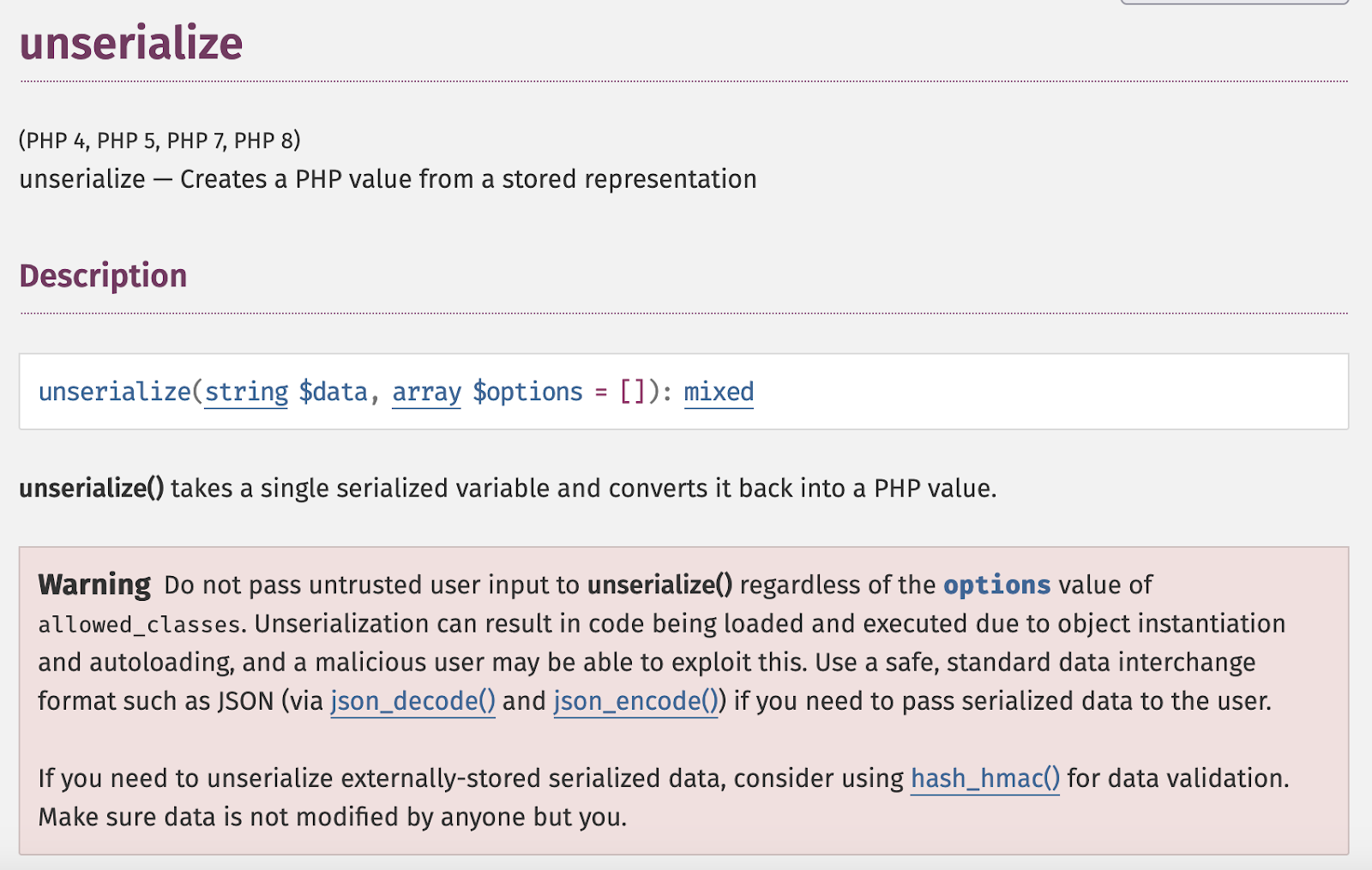This screenshot has height=870, width=1372.
Task: Open the mixed return type link
Action: click(x=719, y=392)
